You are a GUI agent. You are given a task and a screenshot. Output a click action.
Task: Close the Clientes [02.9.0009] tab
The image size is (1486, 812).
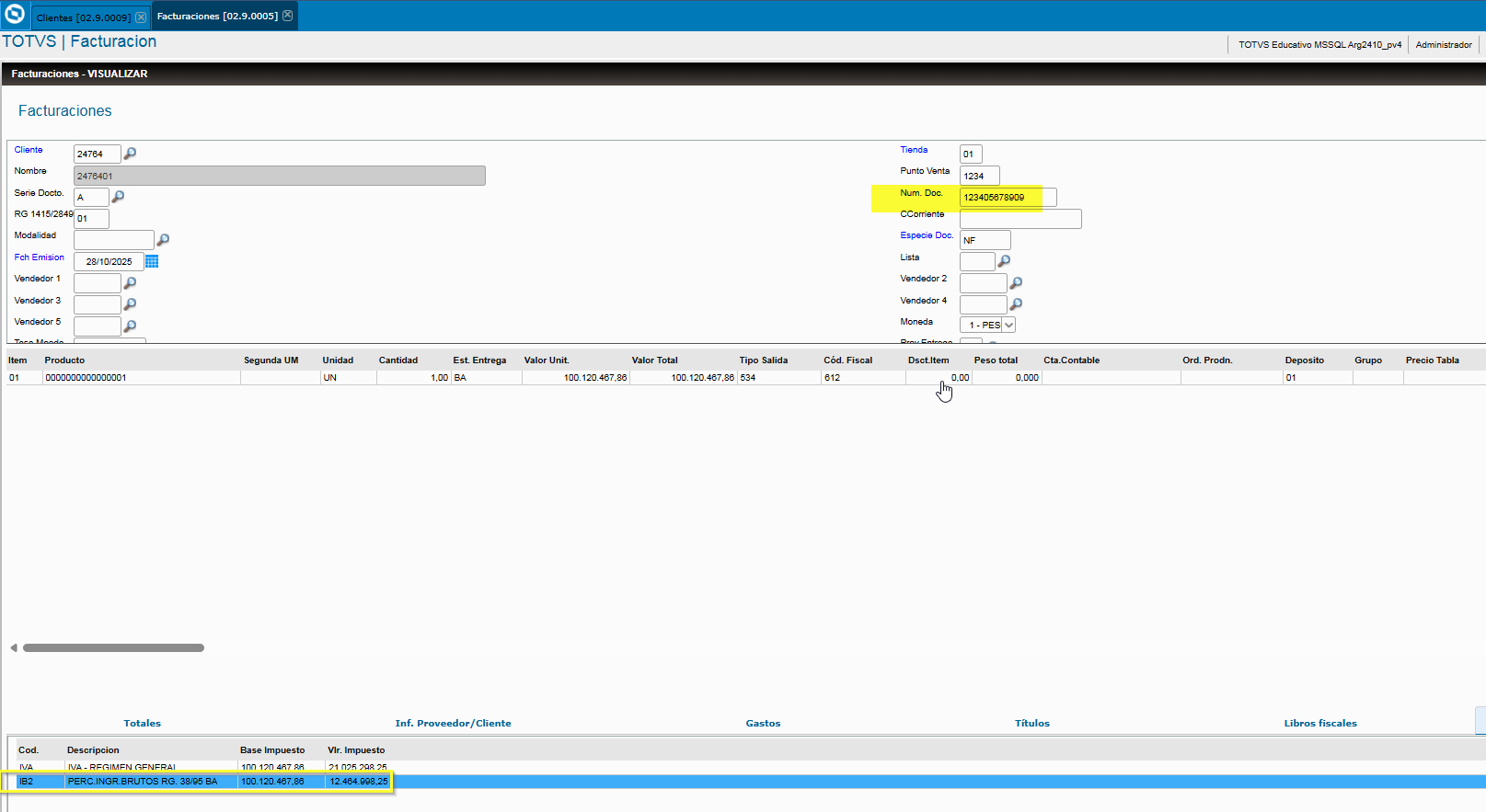(141, 17)
